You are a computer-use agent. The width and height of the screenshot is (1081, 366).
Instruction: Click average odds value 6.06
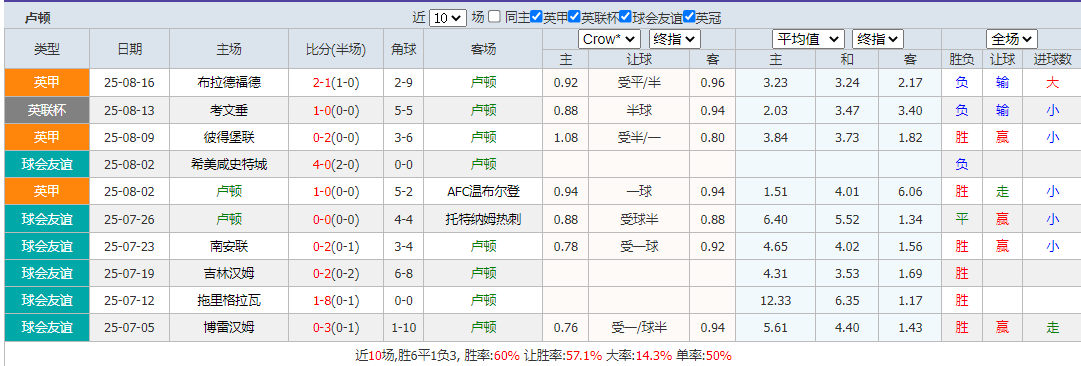click(x=910, y=192)
